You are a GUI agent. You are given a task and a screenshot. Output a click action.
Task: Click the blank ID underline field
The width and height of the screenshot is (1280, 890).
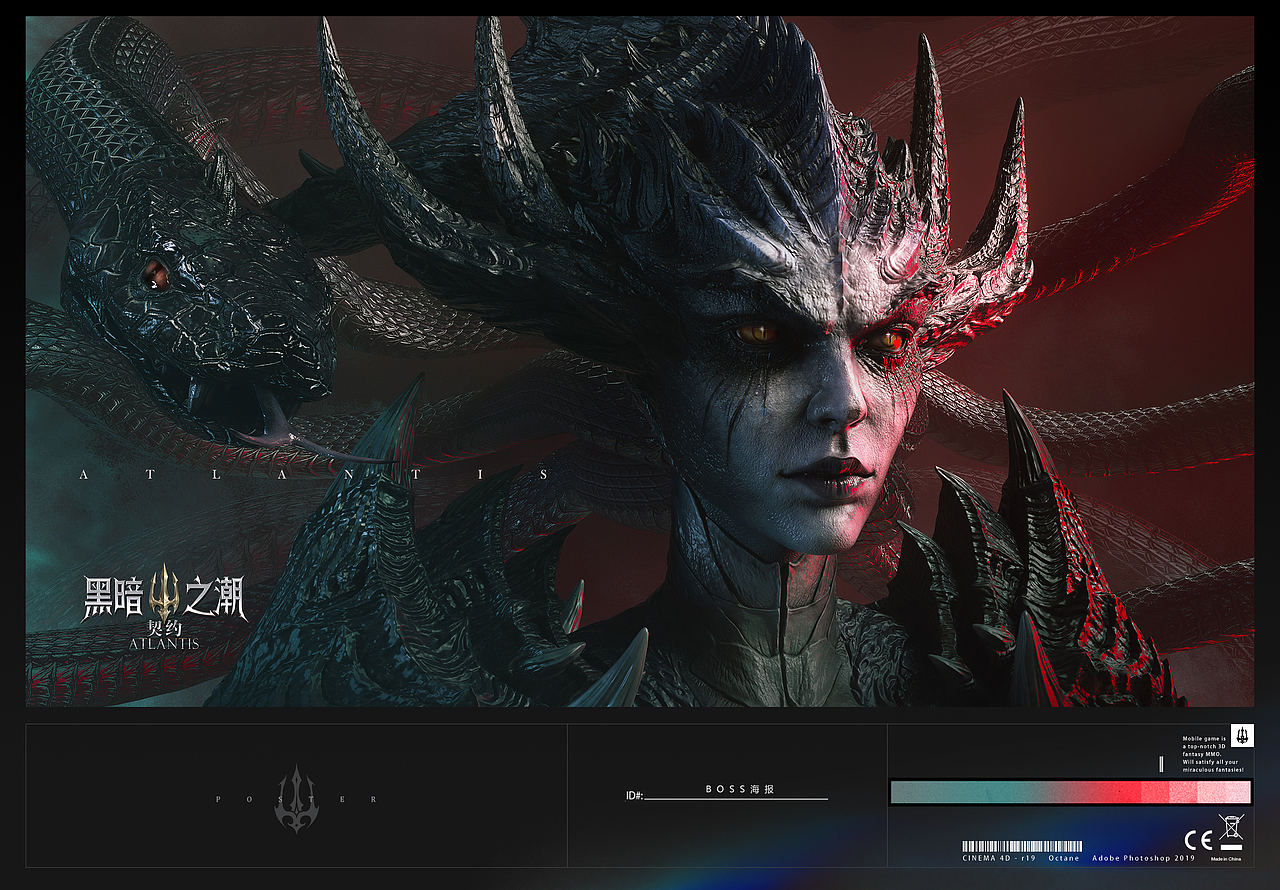736,799
